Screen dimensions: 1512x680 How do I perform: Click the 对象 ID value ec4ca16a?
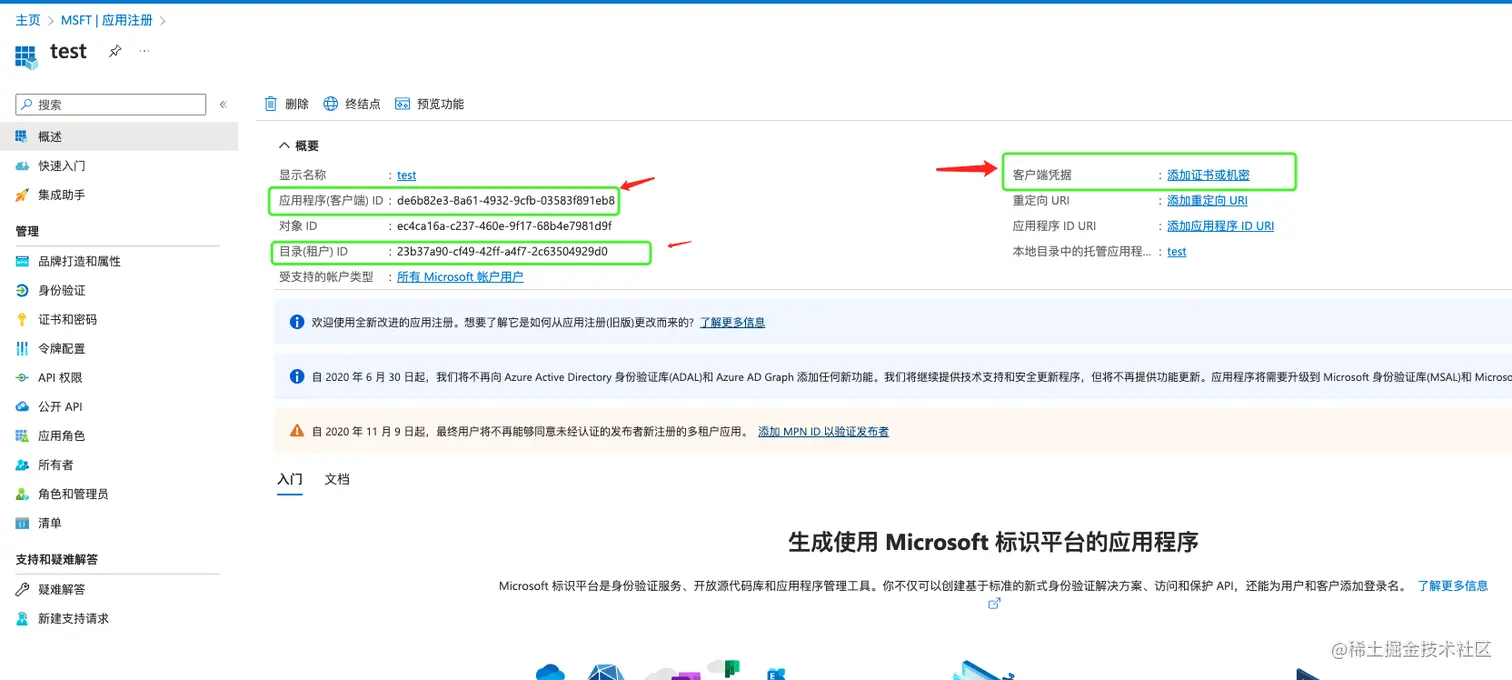[x=504, y=226]
